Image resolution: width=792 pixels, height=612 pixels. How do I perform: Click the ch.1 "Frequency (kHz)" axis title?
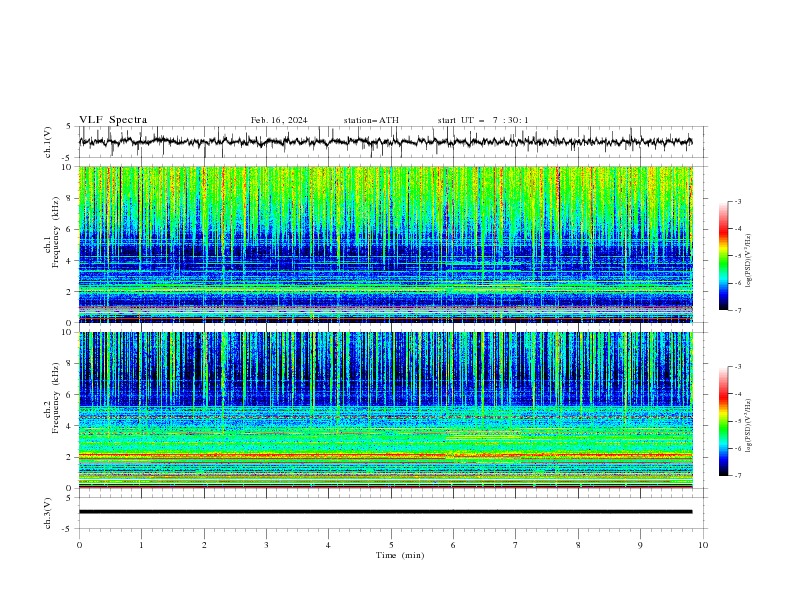tap(55, 233)
